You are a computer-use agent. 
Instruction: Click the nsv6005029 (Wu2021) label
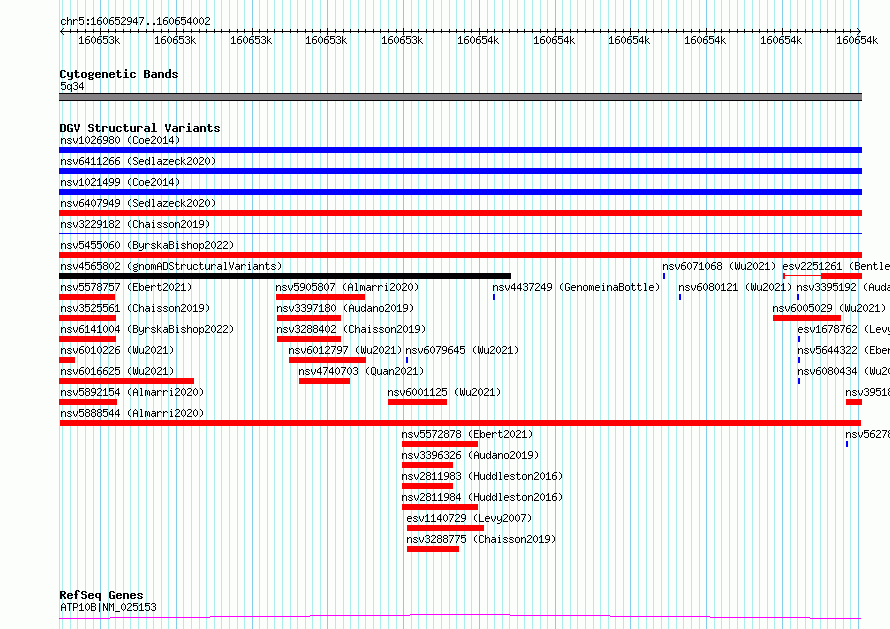(x=829, y=308)
